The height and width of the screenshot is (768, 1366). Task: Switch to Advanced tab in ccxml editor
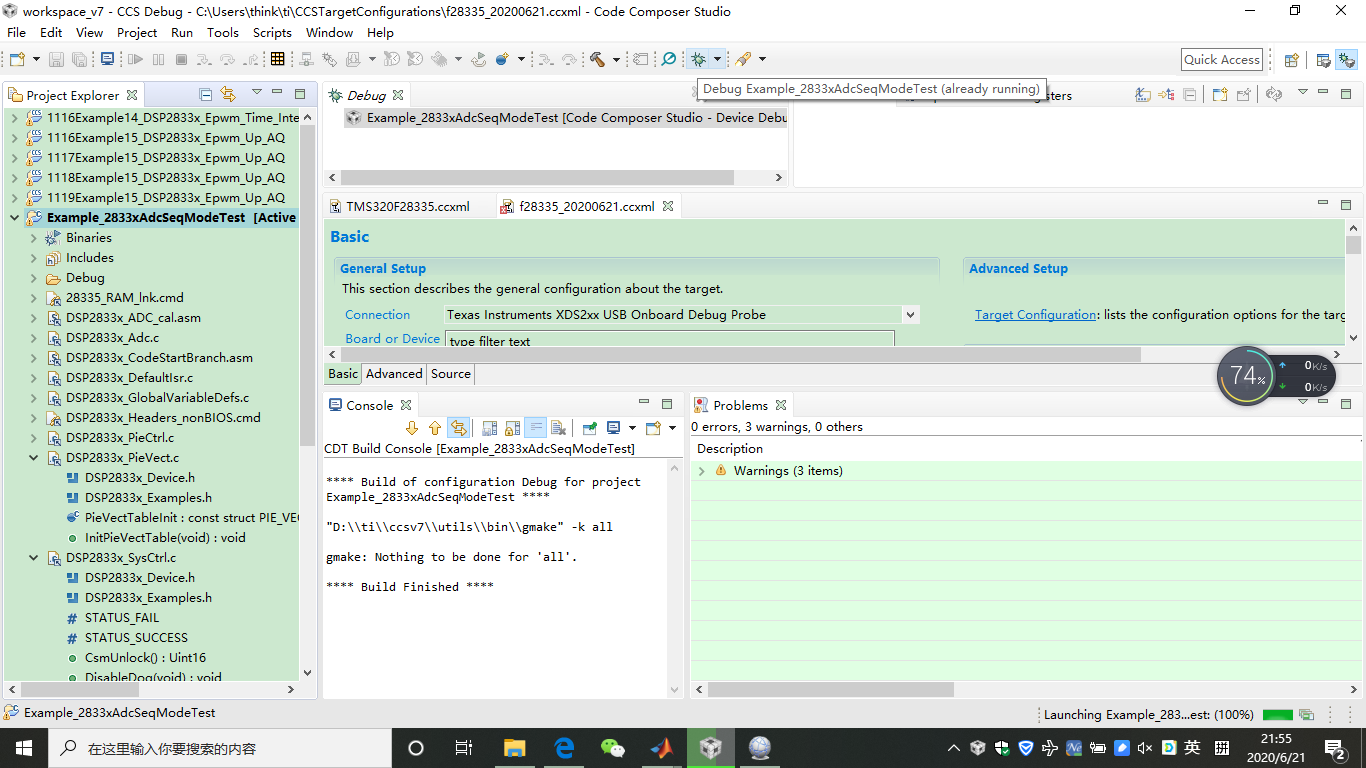pyautogui.click(x=394, y=374)
